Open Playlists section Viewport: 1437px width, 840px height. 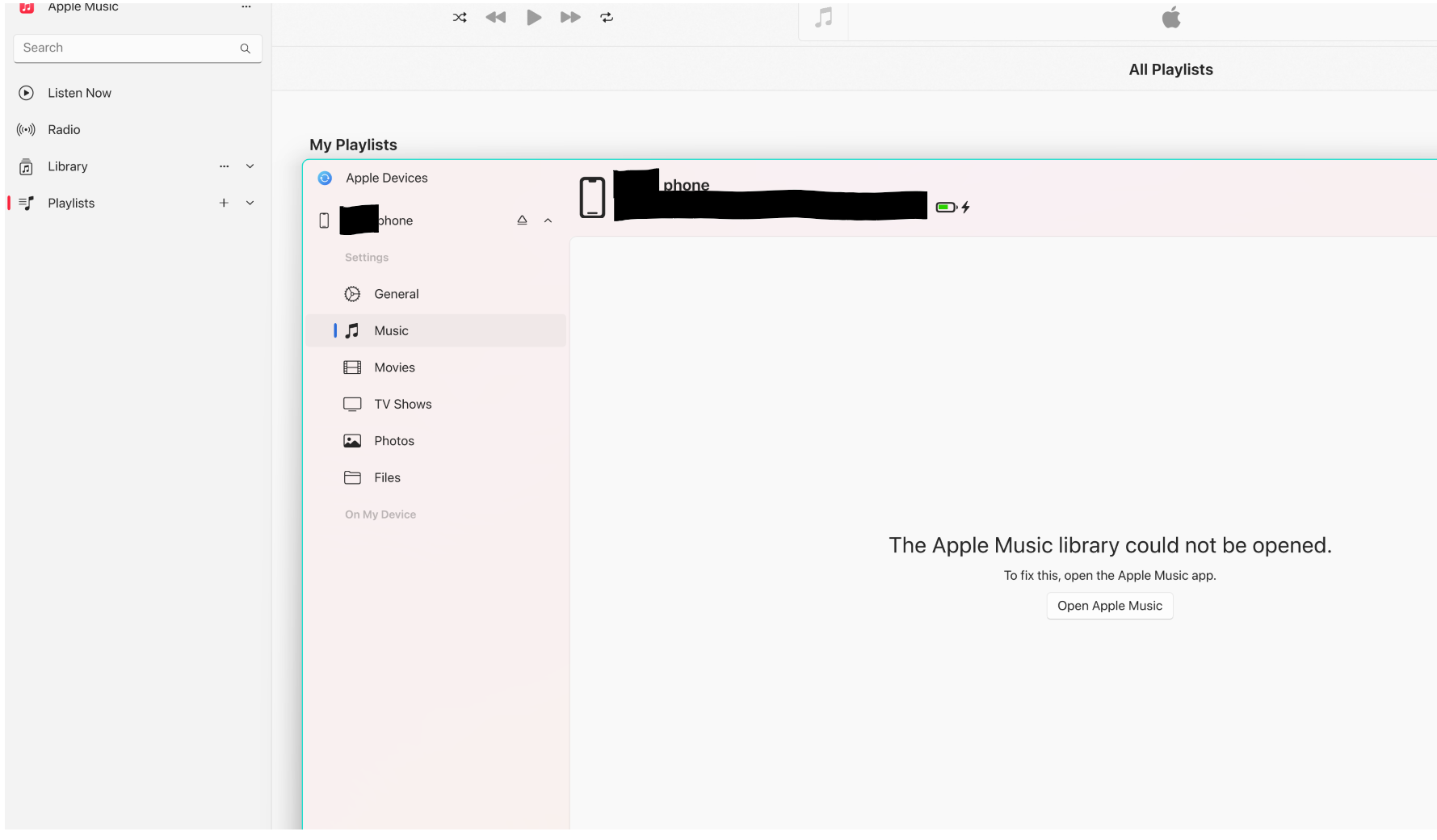point(137,203)
